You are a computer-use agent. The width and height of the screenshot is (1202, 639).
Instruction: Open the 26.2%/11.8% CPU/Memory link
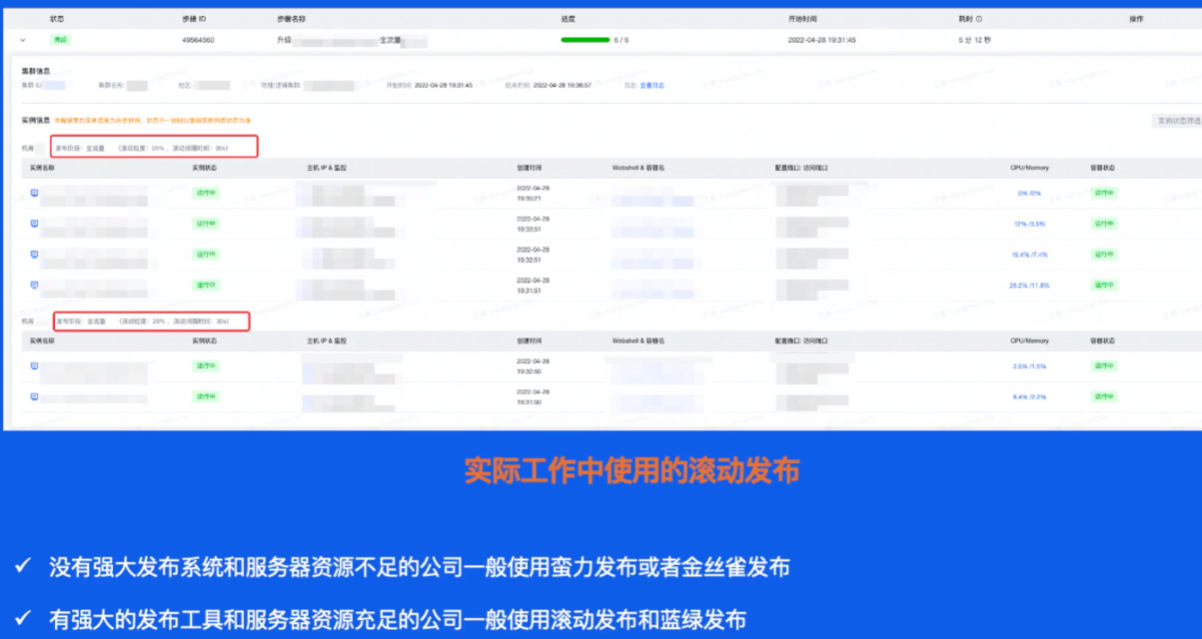(x=1029, y=286)
